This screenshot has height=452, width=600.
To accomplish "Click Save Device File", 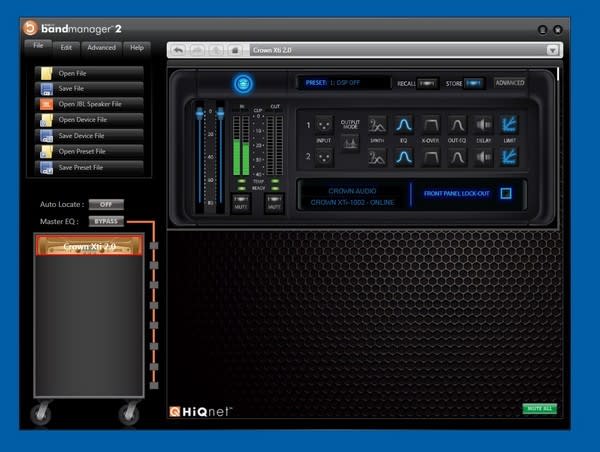I will click(x=89, y=136).
